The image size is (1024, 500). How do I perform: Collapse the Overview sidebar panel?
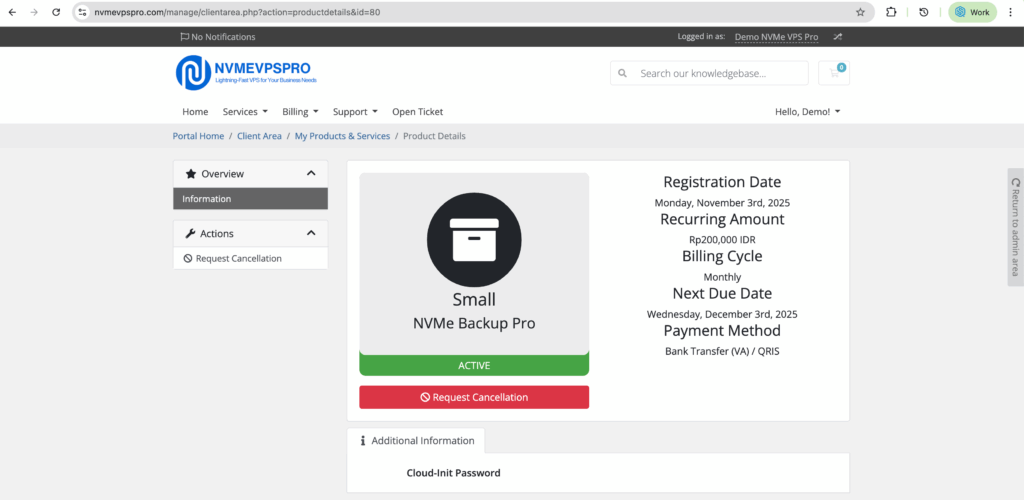[311, 173]
